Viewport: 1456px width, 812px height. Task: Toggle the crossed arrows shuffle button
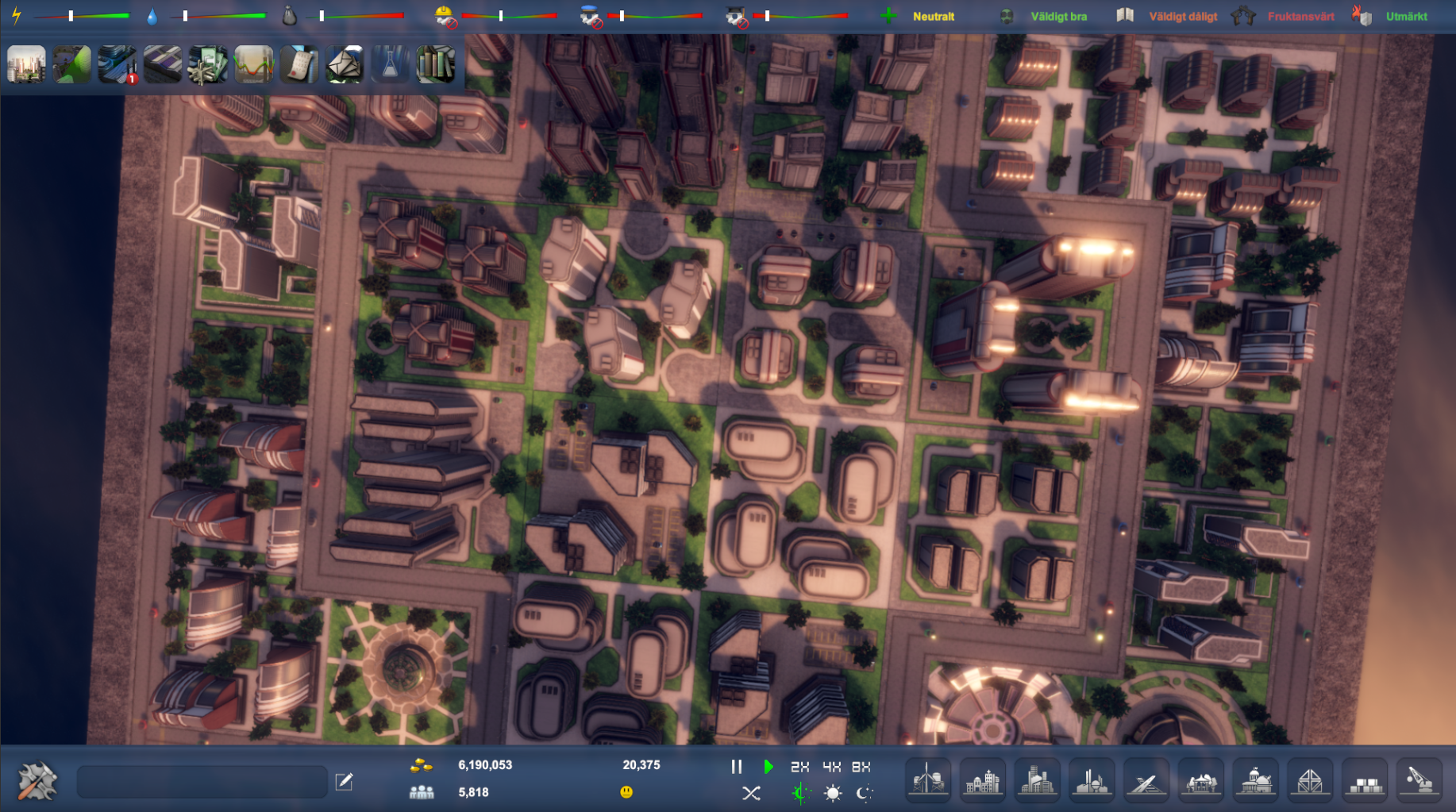coord(751,793)
